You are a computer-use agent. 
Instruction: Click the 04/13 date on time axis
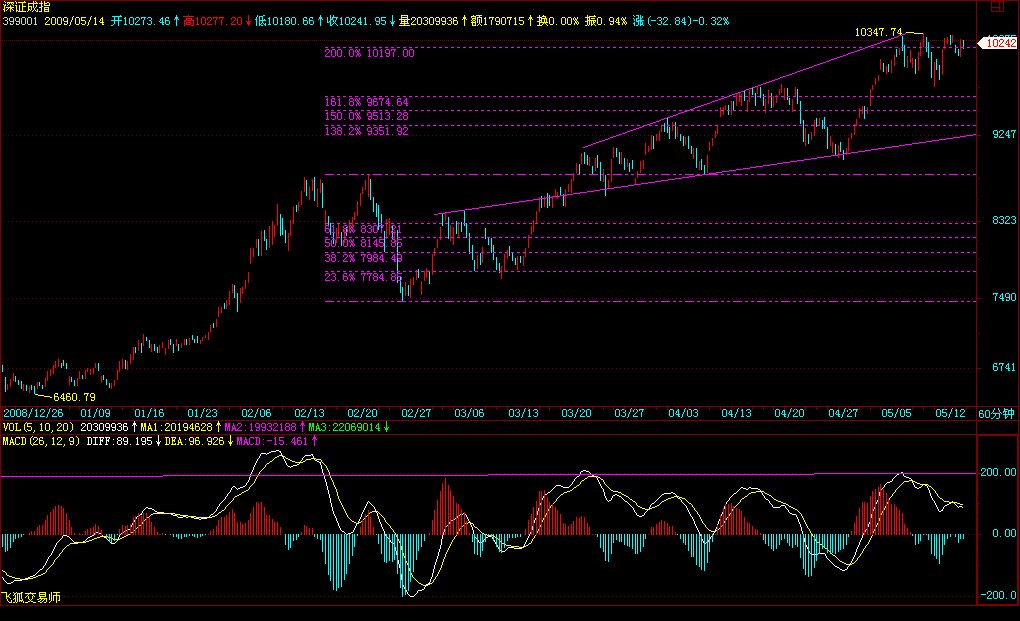736,414
